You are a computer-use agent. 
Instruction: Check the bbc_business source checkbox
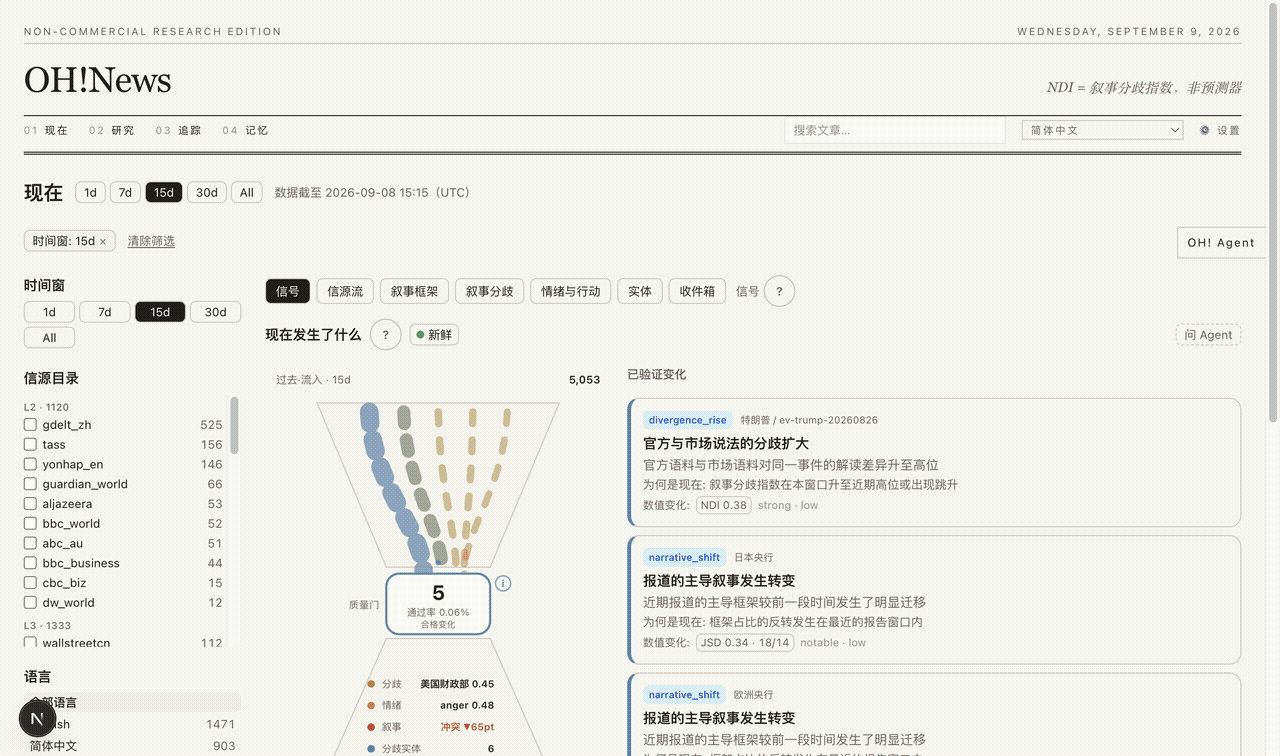[30, 563]
